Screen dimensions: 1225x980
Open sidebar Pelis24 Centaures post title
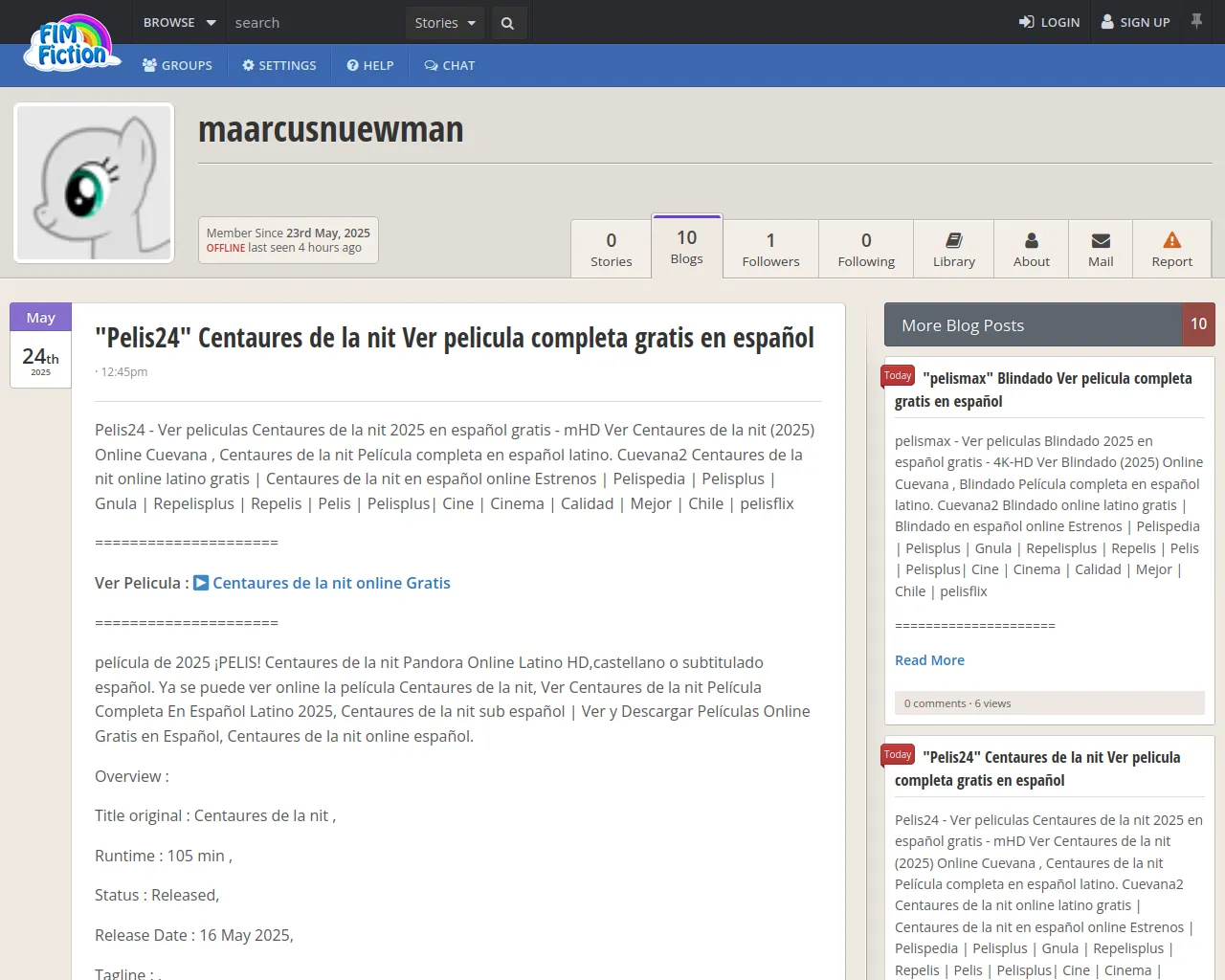pyautogui.click(x=1037, y=768)
